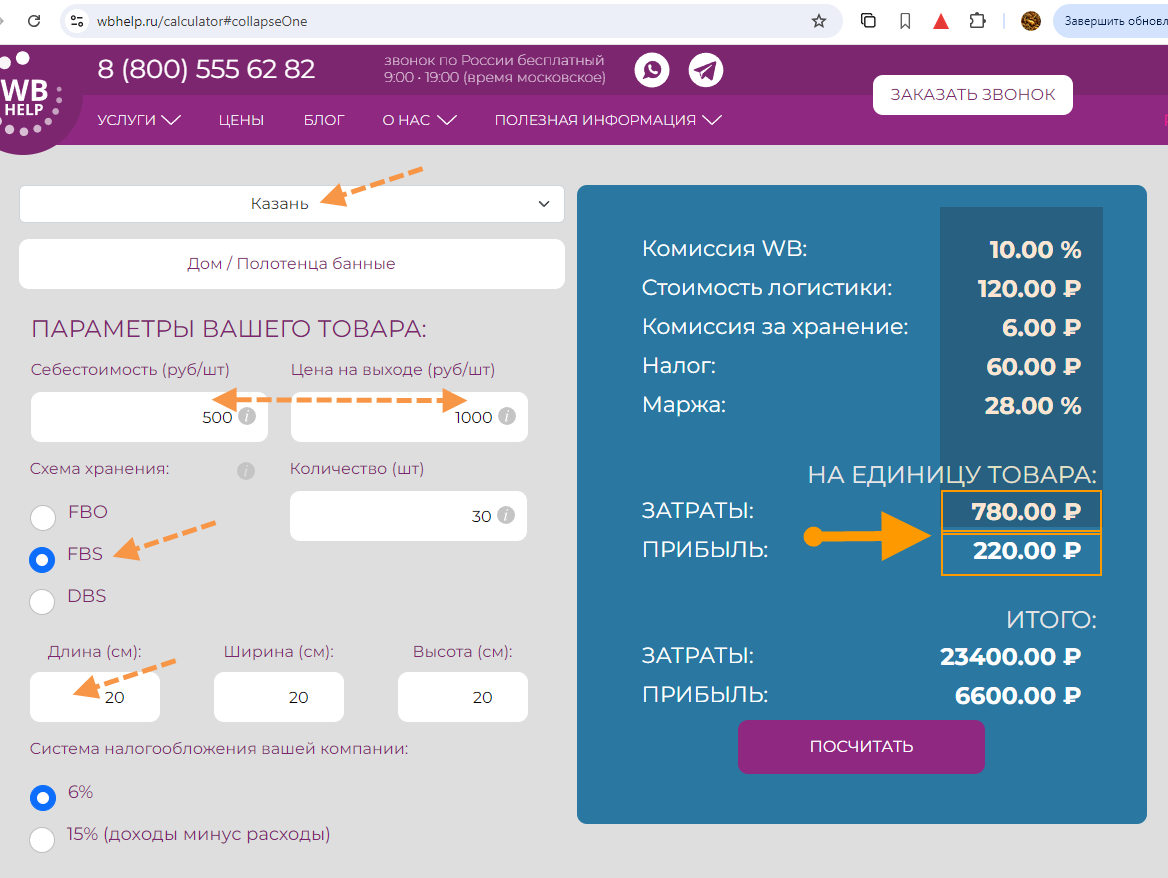Click the browser address bar URL
Image resolution: width=1168 pixels, height=878 pixels.
(202, 21)
